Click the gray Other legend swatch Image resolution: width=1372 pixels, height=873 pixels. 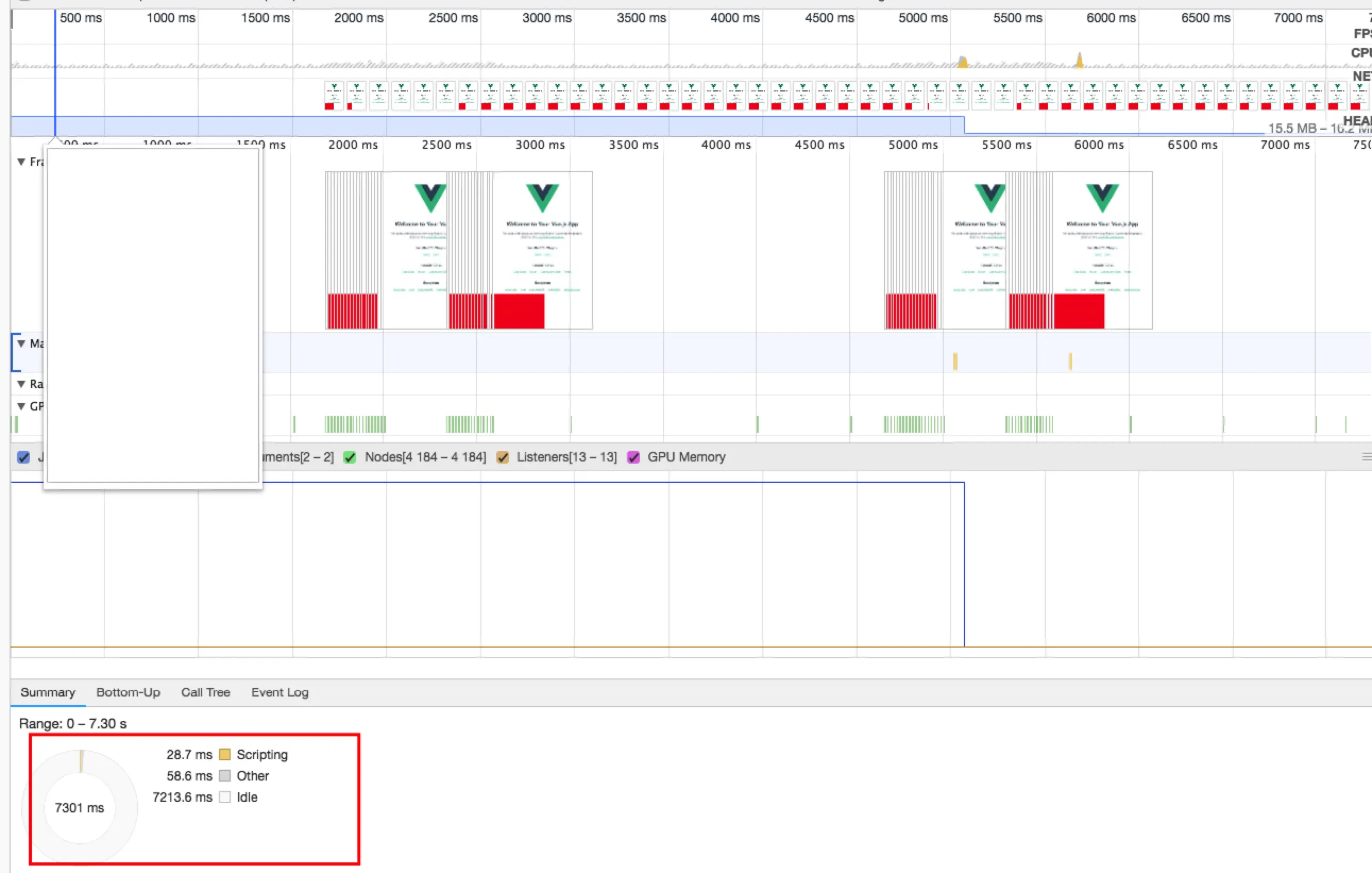(x=224, y=776)
